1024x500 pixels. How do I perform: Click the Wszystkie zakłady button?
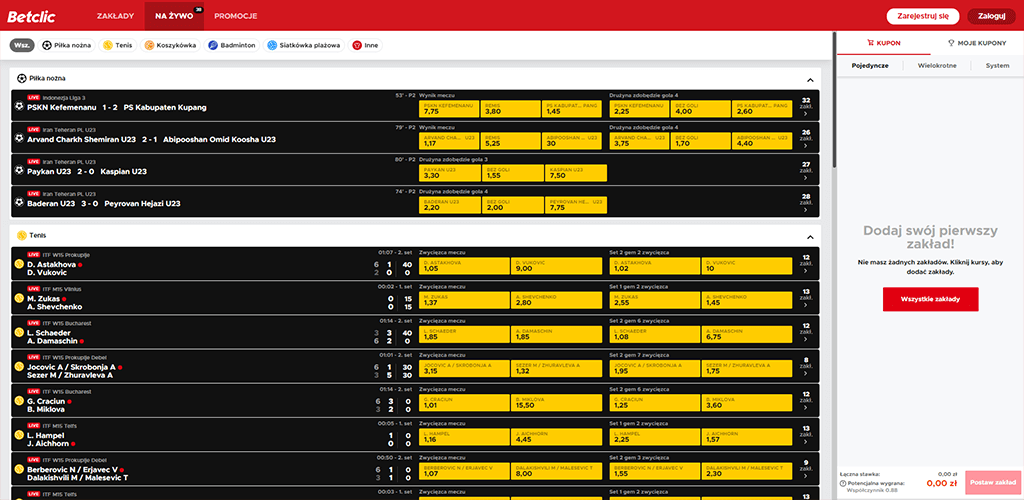pos(931,299)
